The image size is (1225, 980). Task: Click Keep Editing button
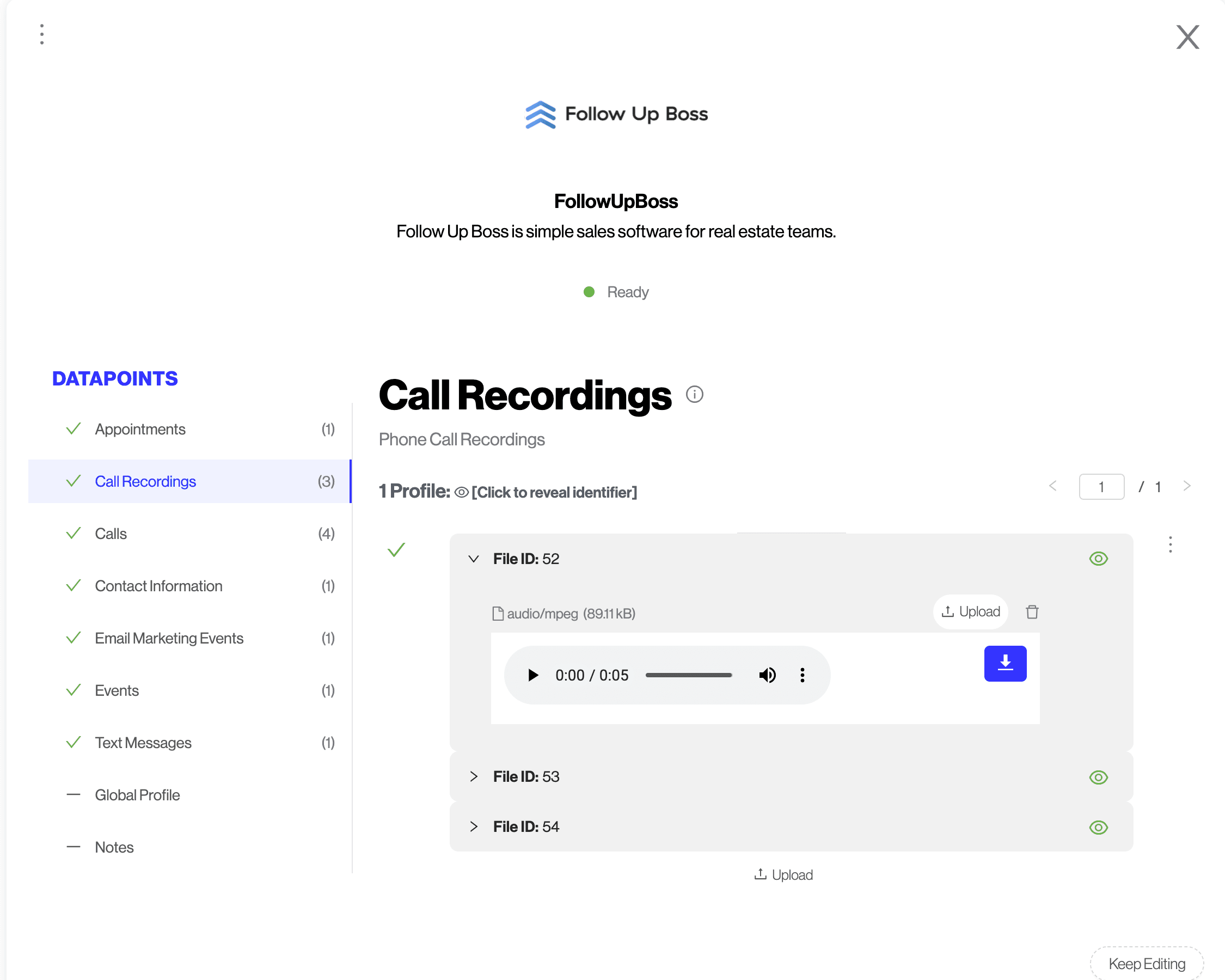click(x=1146, y=964)
